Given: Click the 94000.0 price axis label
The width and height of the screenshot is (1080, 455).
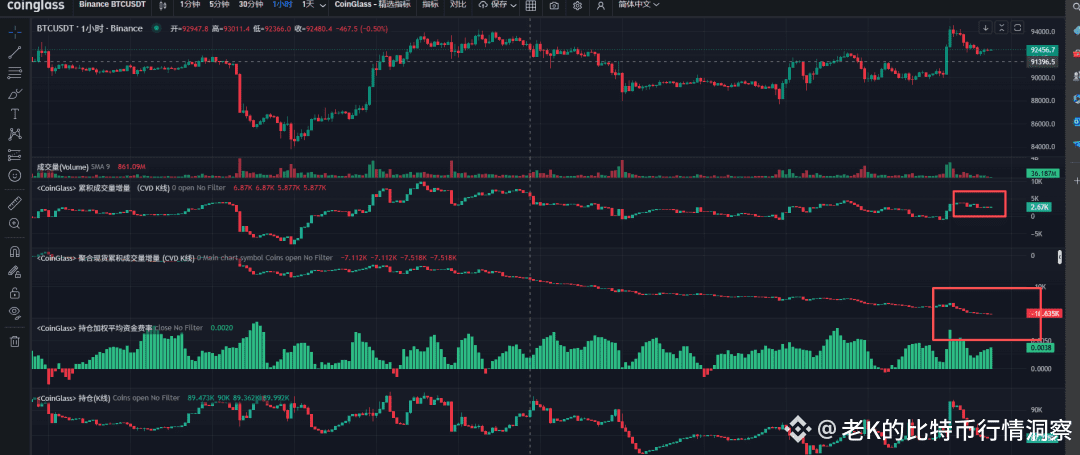Looking at the screenshot, I should tap(1043, 32).
